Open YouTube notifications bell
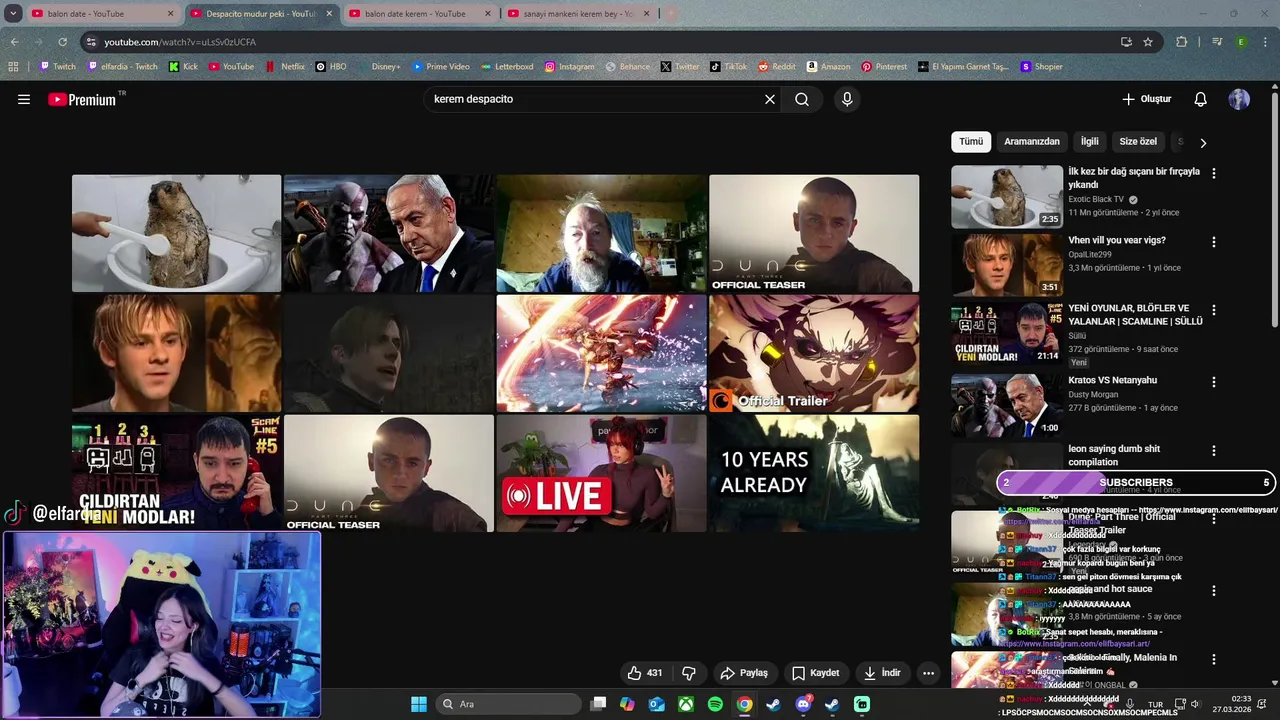 tap(1201, 99)
